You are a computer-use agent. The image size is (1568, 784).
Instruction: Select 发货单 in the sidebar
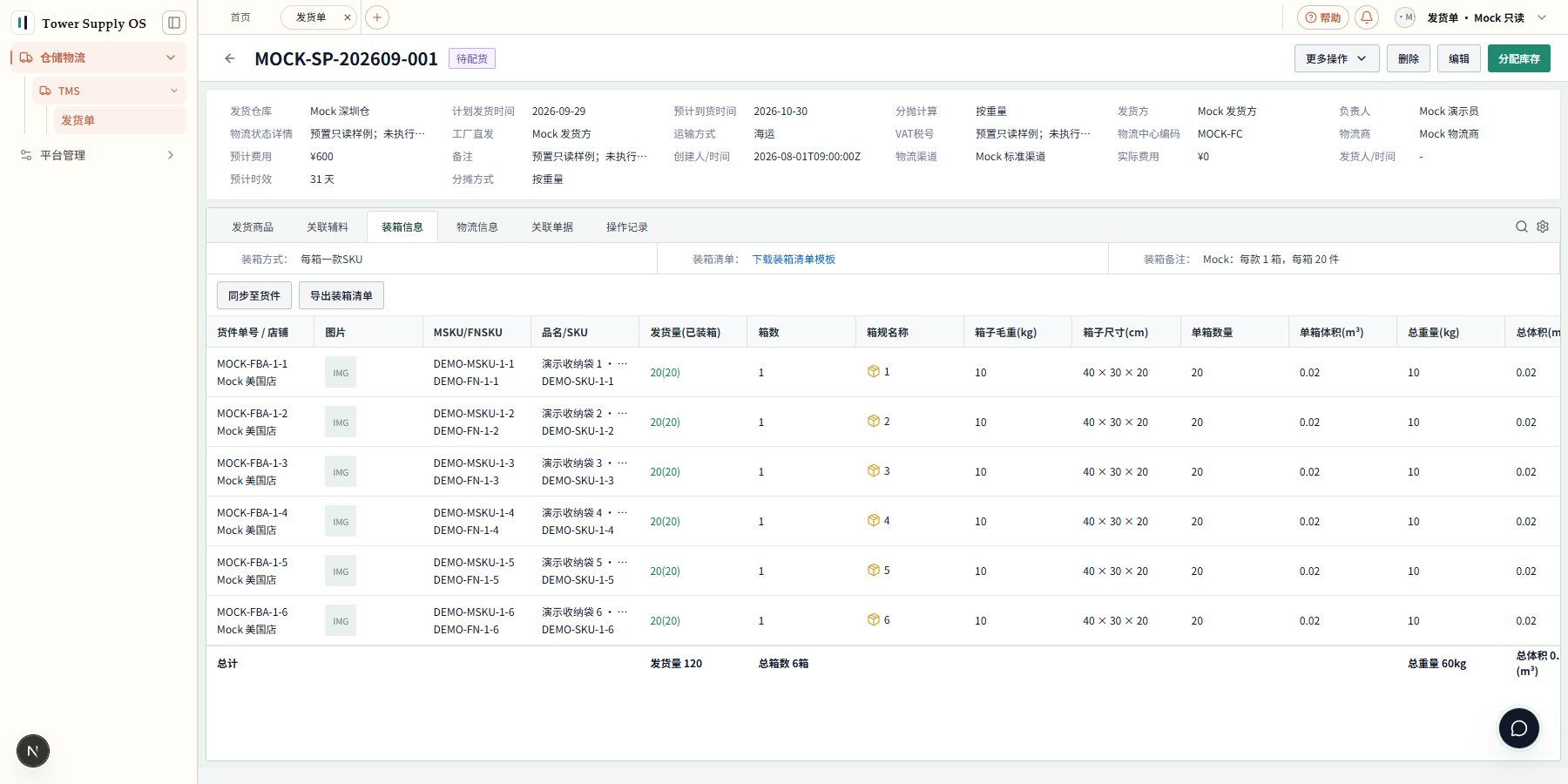click(x=119, y=120)
